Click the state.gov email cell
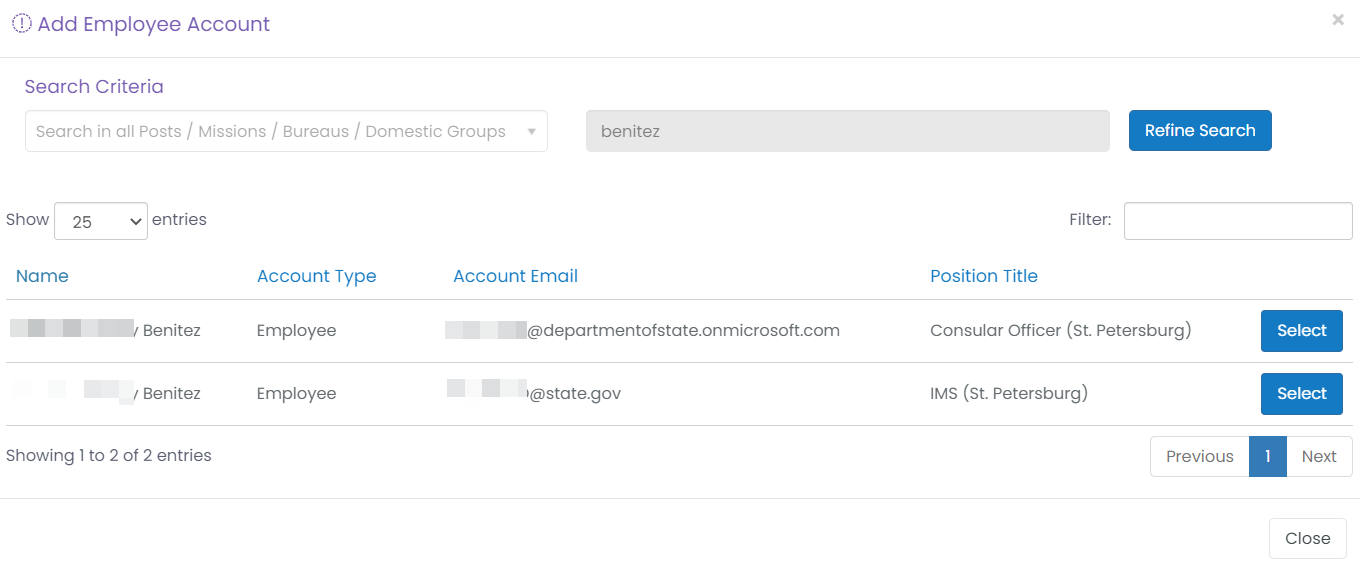This screenshot has height=572, width=1360. 534,394
